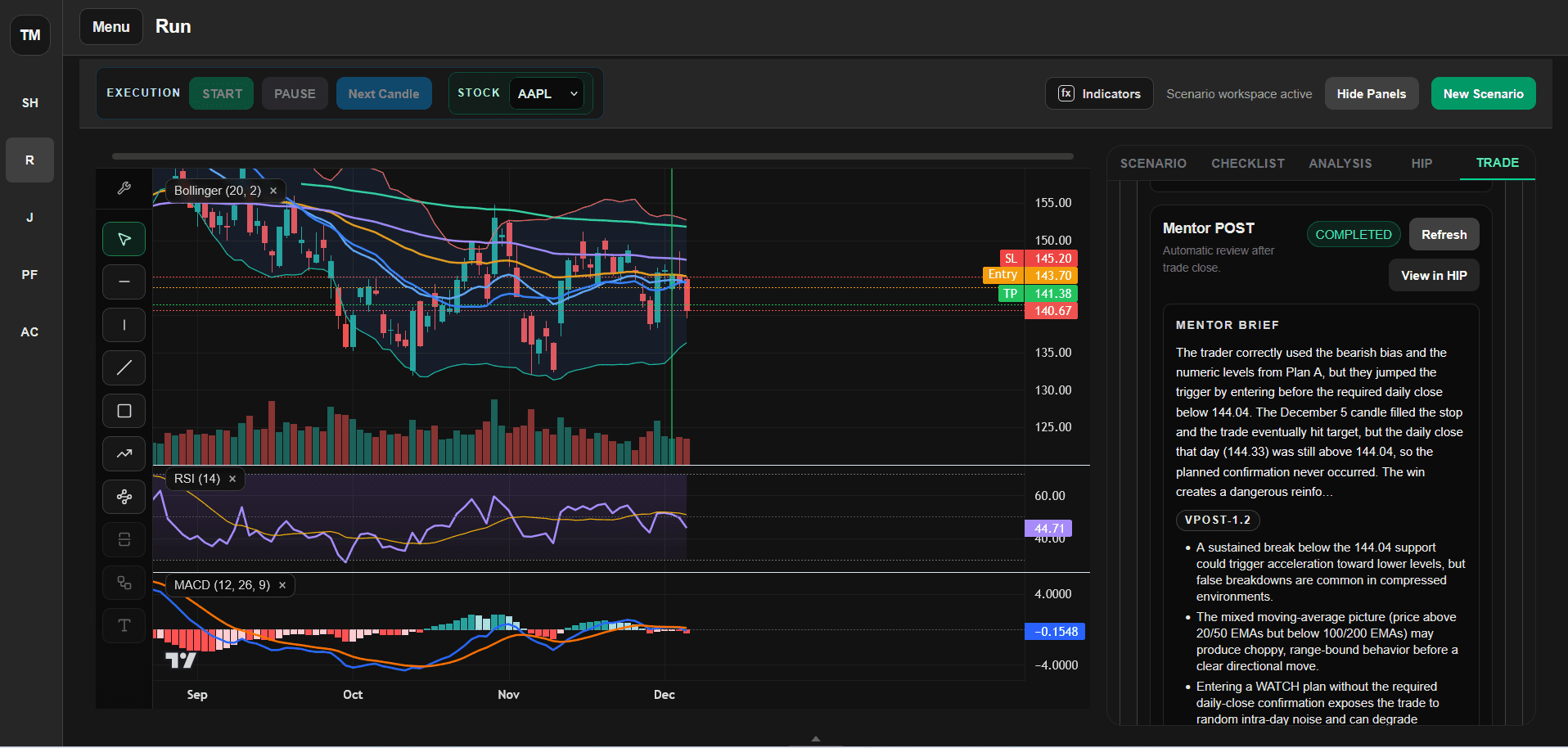Viewport: 1568px width, 748px height.
Task: Click the MENTOR BRIEF heading
Action: (1227, 325)
